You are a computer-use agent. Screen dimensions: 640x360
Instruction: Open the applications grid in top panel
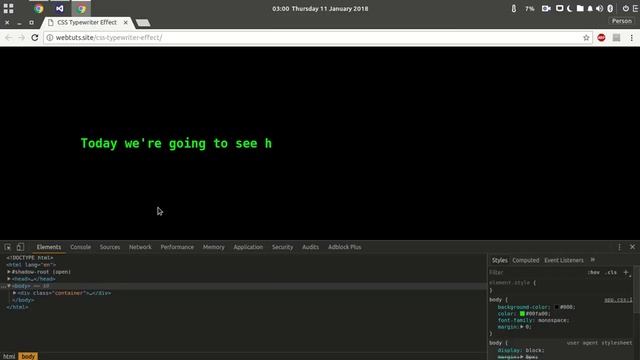[9, 8]
